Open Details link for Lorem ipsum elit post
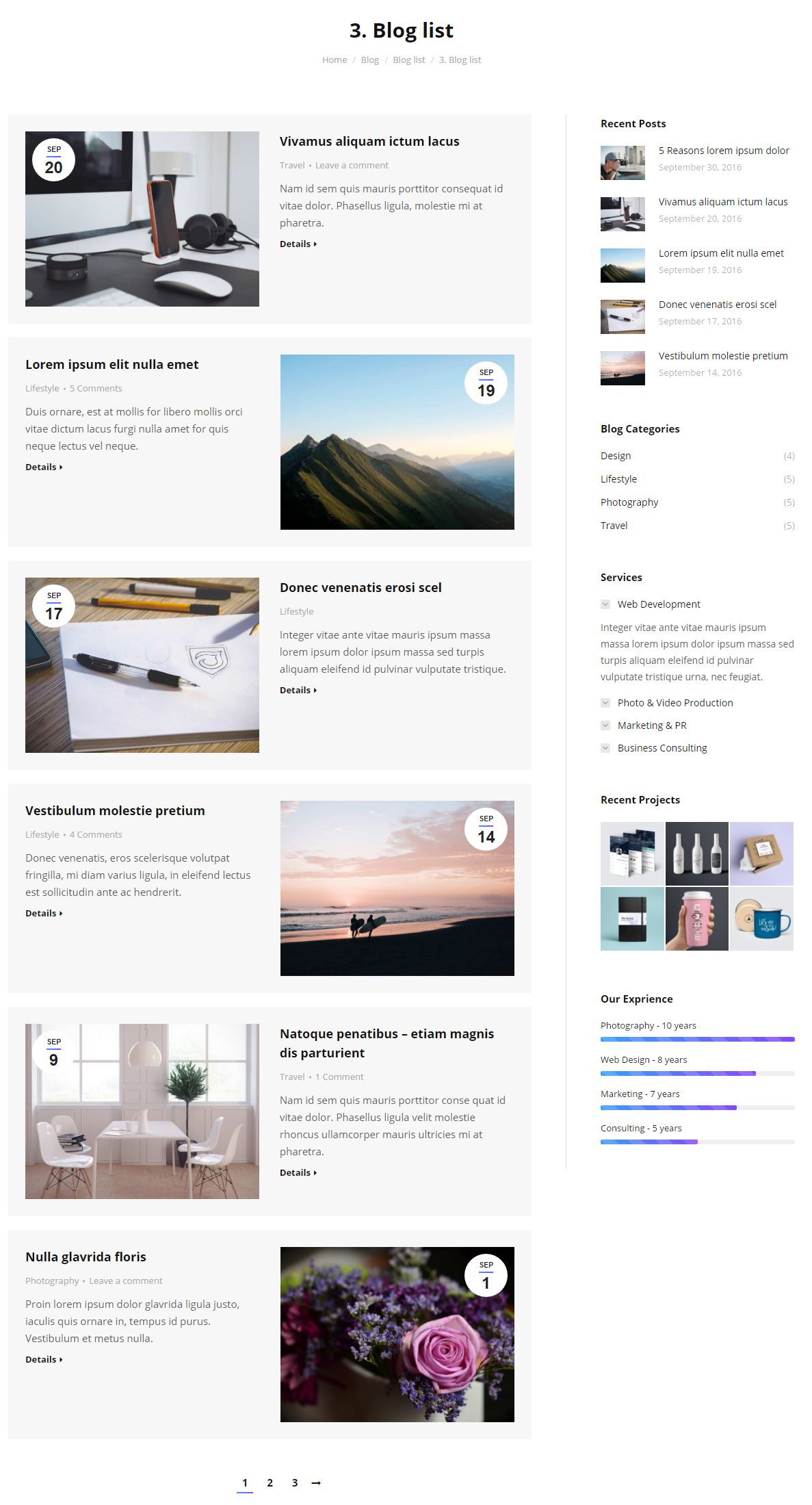This screenshot has width=812, height=1505. [44, 467]
